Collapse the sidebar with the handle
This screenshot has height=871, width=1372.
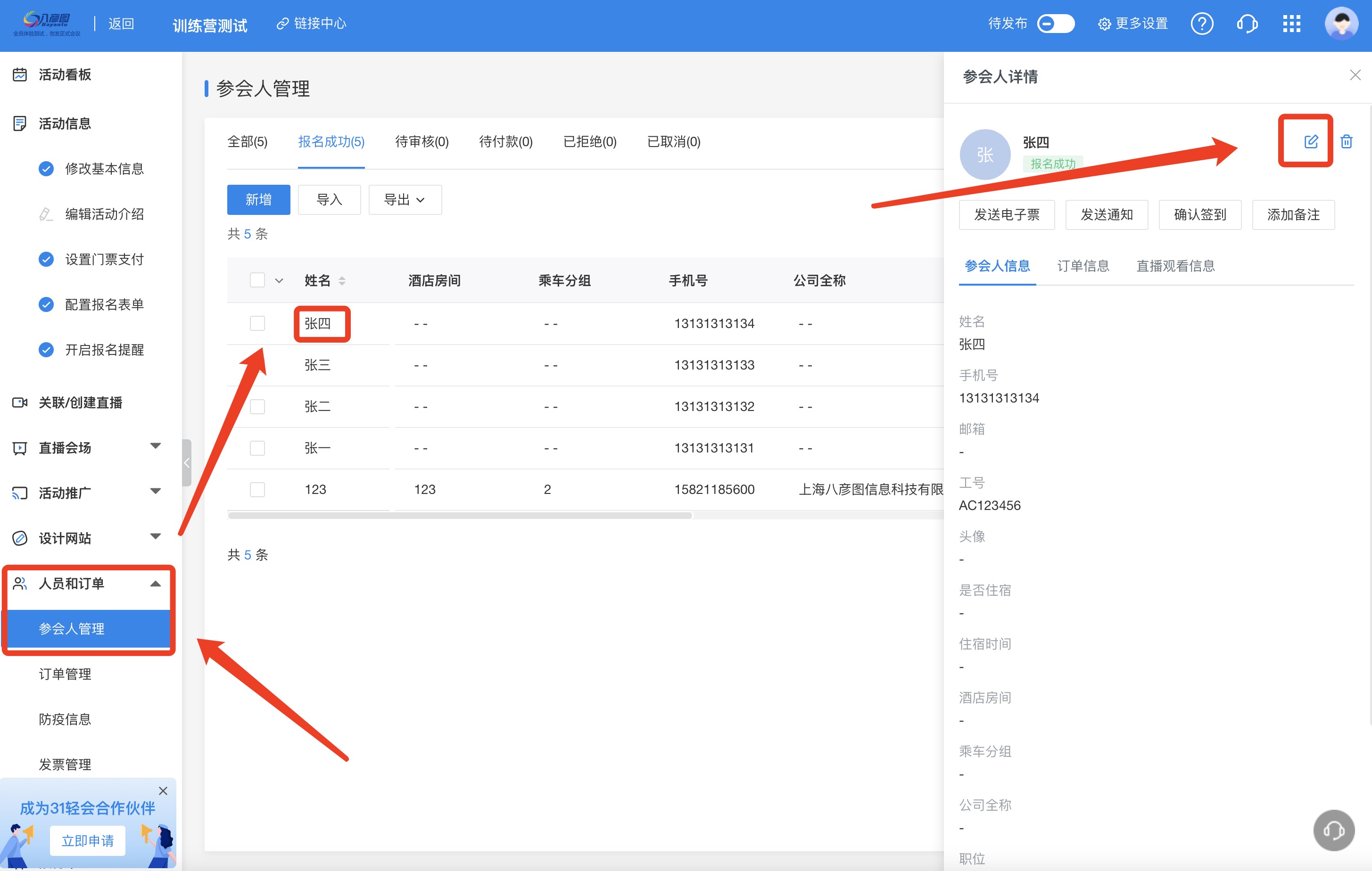(186, 462)
